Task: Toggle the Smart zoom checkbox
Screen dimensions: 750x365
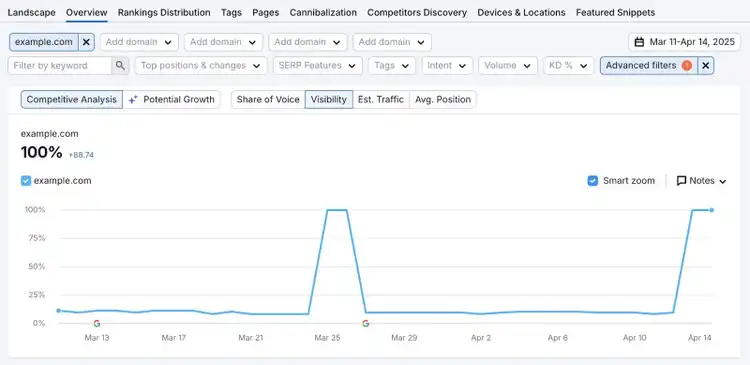Action: click(x=593, y=181)
